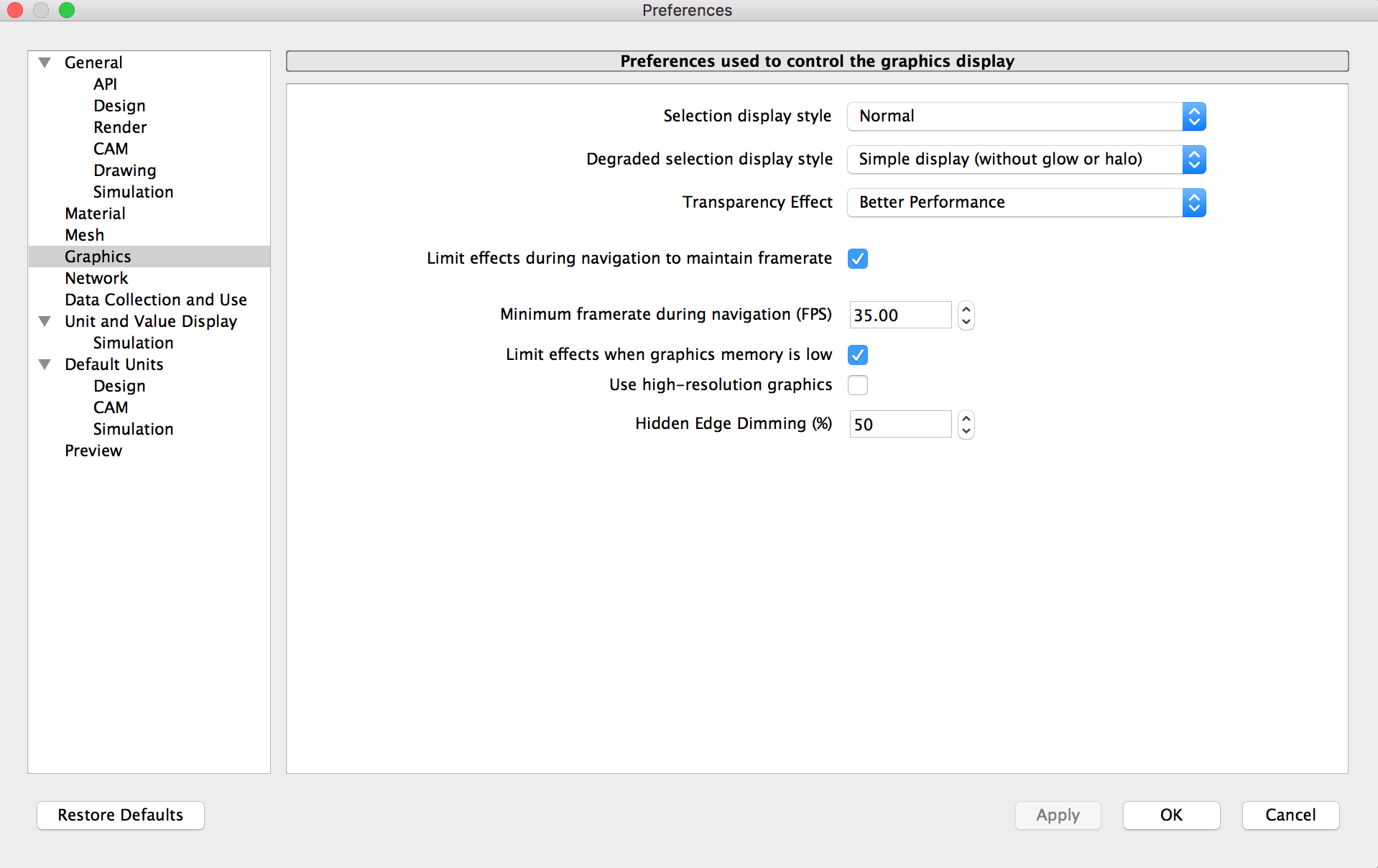Open Material preferences
The width and height of the screenshot is (1378, 868).
pos(95,213)
